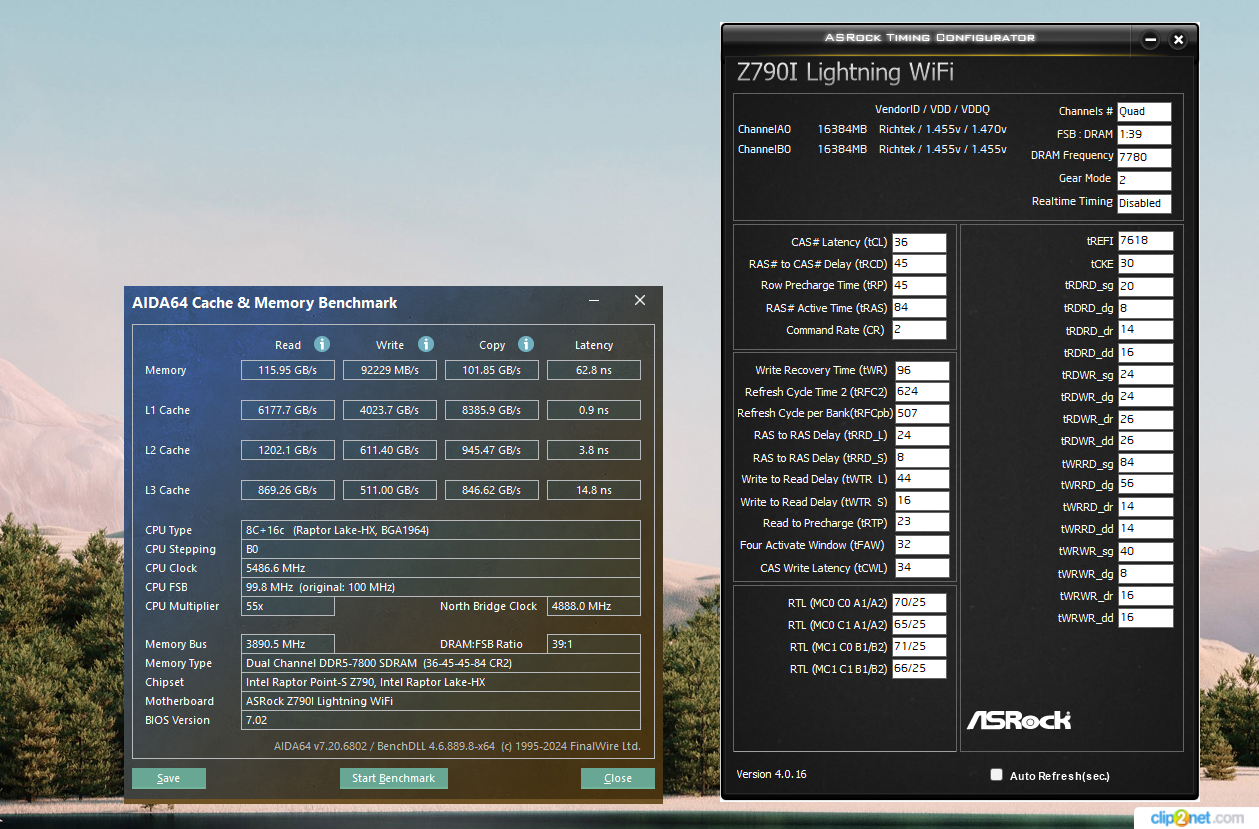Click the tRFCpb field showing 507
Image resolution: width=1259 pixels, height=829 pixels.
pos(922,413)
